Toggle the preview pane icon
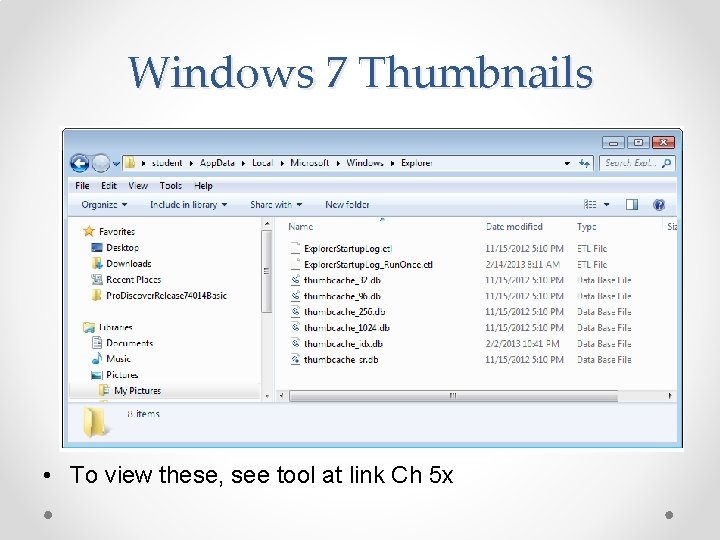The image size is (720, 540). 632,204
